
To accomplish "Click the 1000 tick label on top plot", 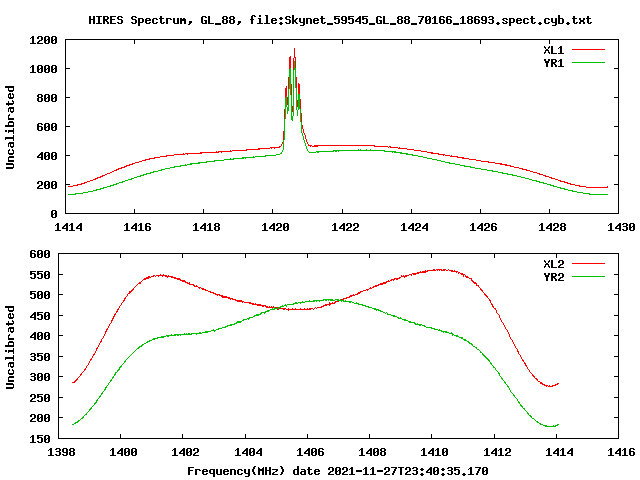I will pyautogui.click(x=43, y=69).
